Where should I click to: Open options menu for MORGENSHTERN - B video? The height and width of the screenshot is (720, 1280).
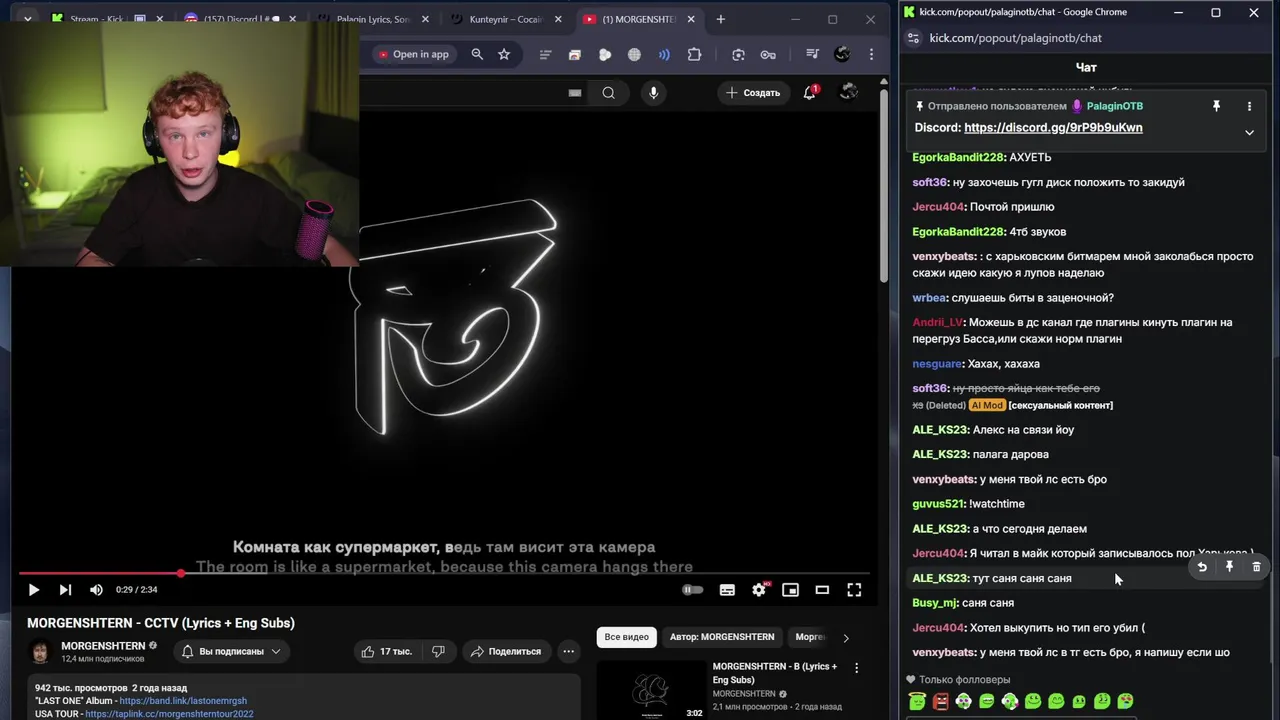click(x=856, y=667)
